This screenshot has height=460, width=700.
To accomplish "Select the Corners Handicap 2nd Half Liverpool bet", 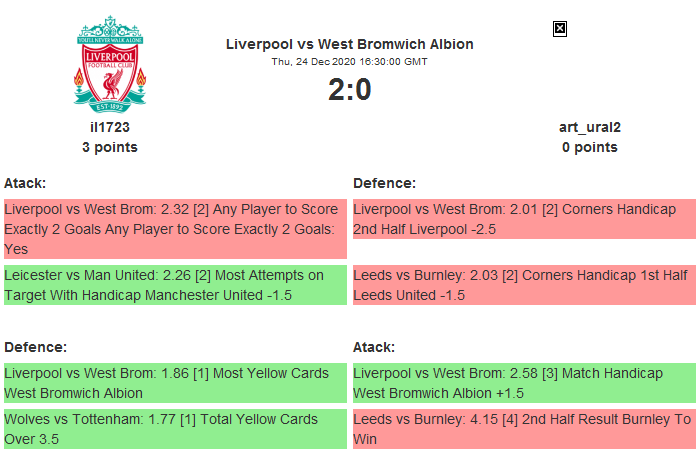I will [523, 219].
